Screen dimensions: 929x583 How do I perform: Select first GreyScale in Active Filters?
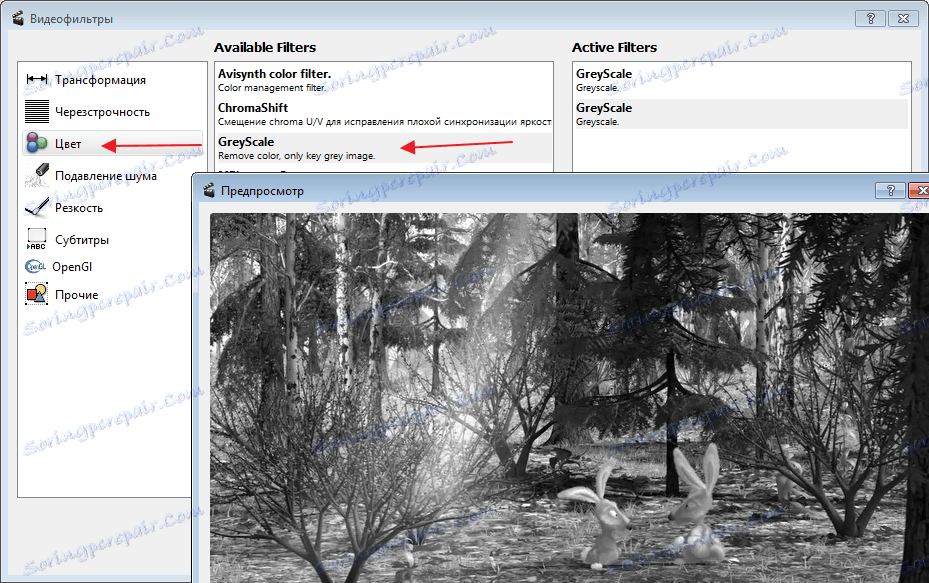click(741, 80)
